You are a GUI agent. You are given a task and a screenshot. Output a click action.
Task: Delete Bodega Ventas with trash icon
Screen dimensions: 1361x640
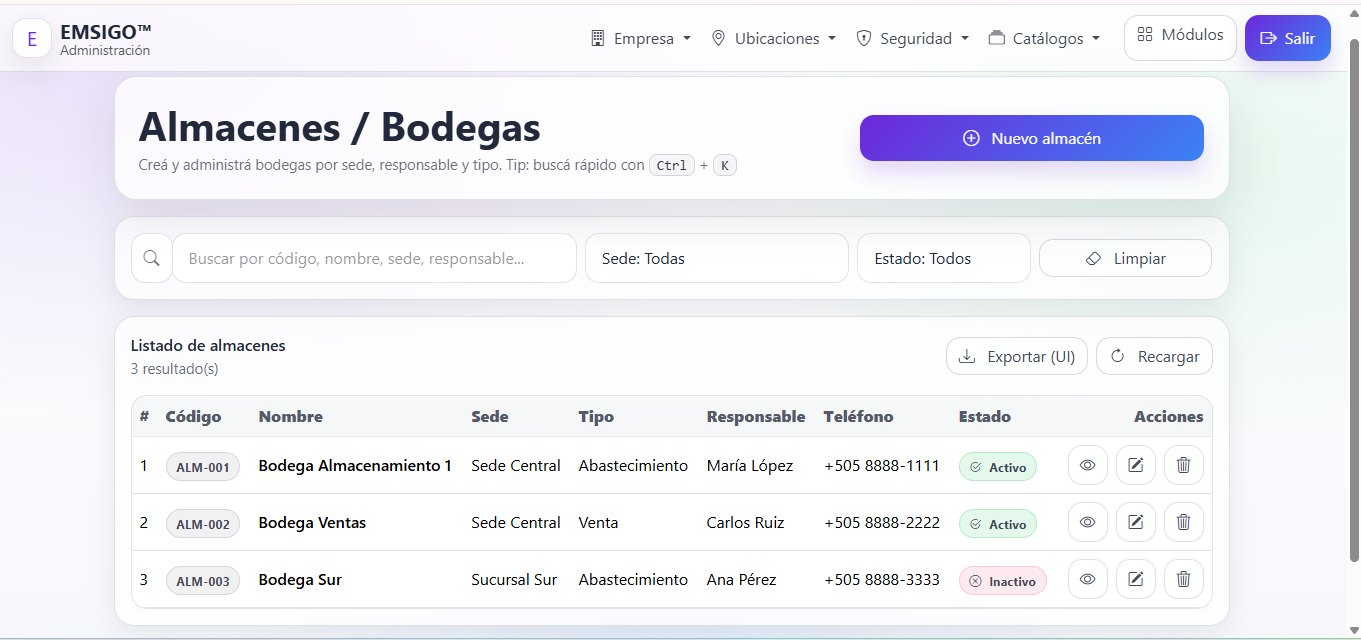(1184, 522)
